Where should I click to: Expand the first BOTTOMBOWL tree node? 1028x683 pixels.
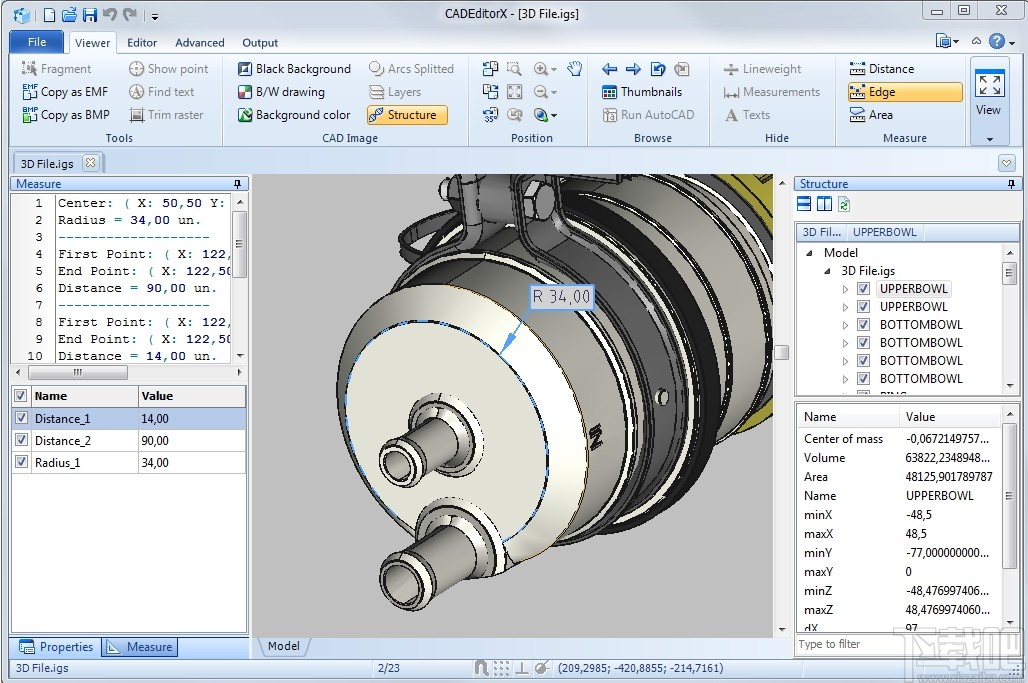click(x=845, y=325)
